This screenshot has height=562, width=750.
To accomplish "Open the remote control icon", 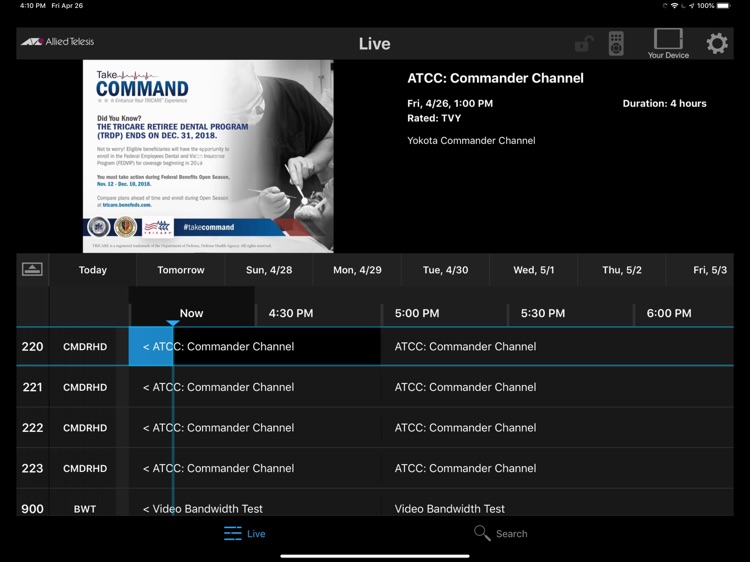I will [x=616, y=44].
